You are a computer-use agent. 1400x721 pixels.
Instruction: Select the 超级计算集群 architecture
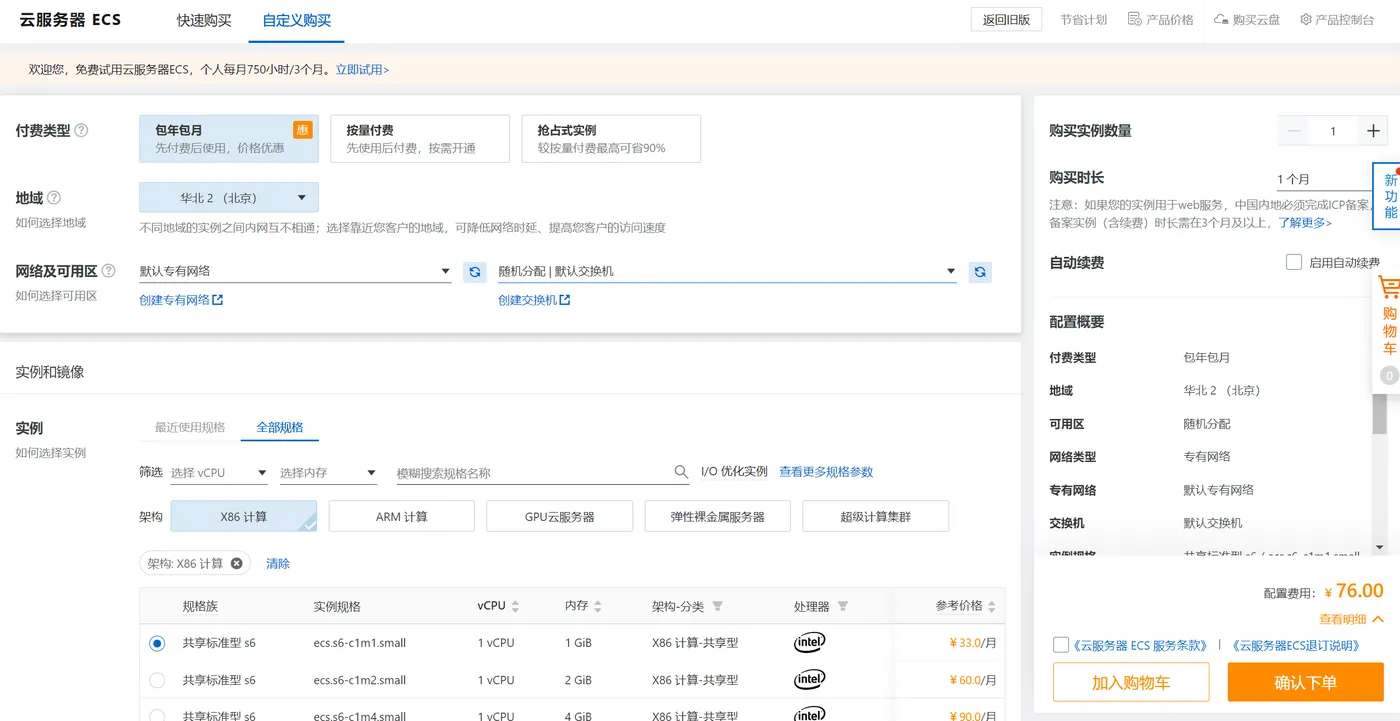point(876,516)
